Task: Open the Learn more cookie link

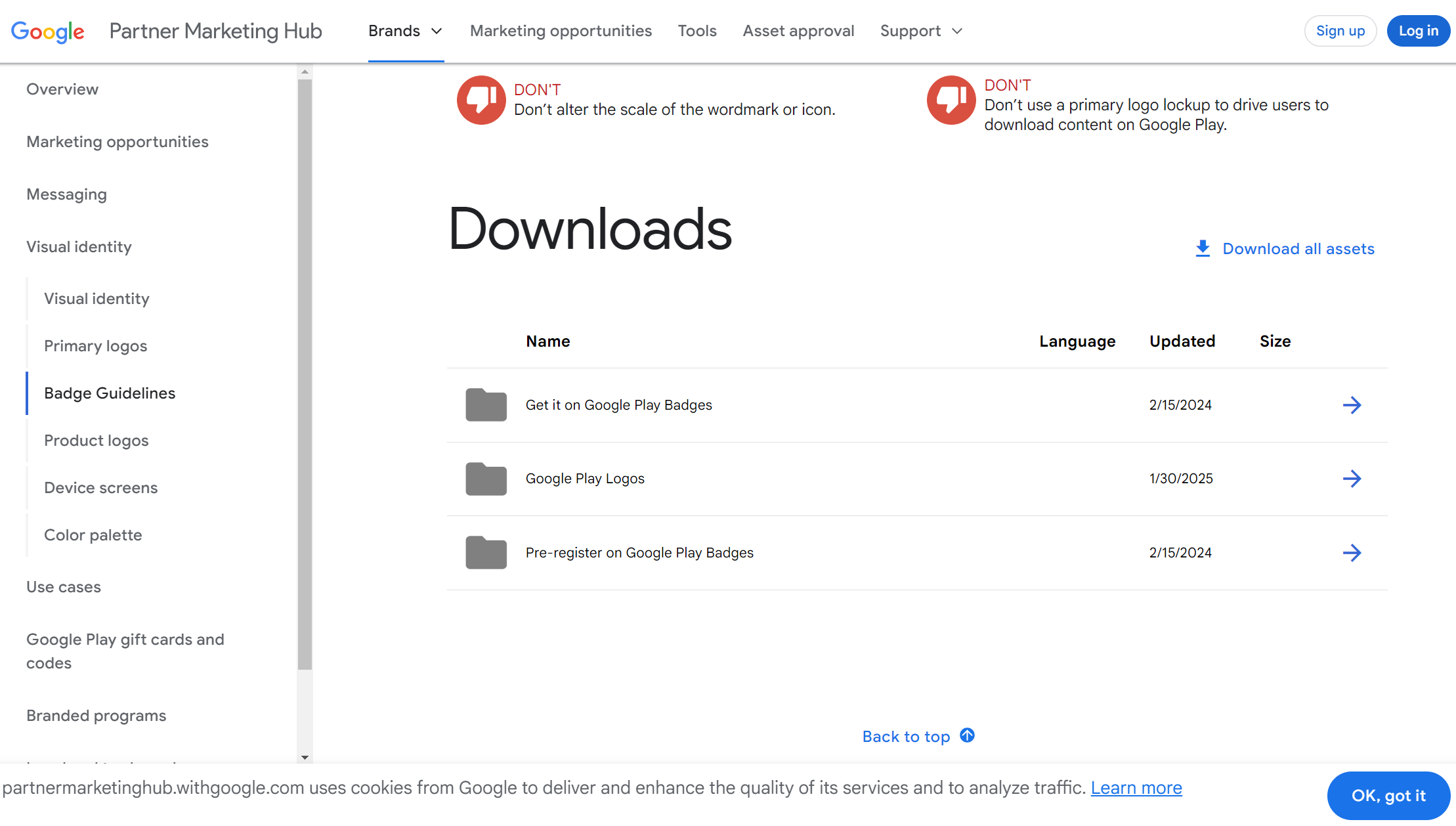Action: 1136,788
